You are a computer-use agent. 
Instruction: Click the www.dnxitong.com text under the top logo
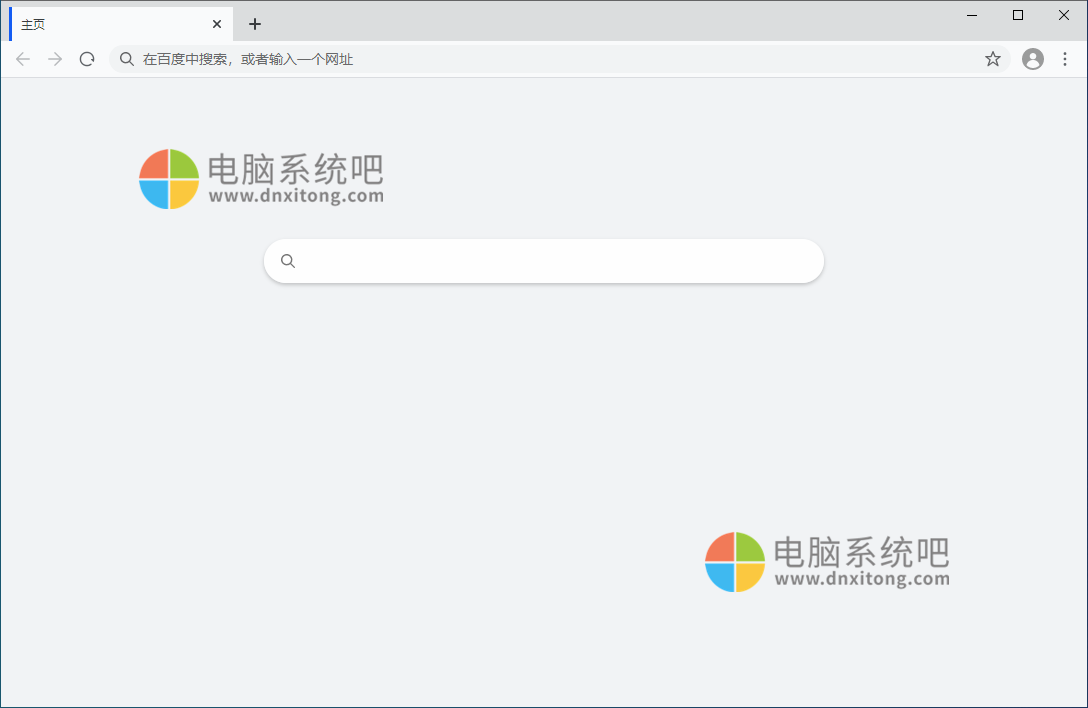click(297, 198)
